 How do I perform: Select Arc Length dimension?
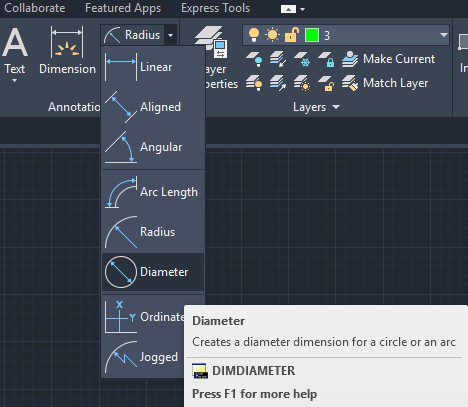click(153, 192)
